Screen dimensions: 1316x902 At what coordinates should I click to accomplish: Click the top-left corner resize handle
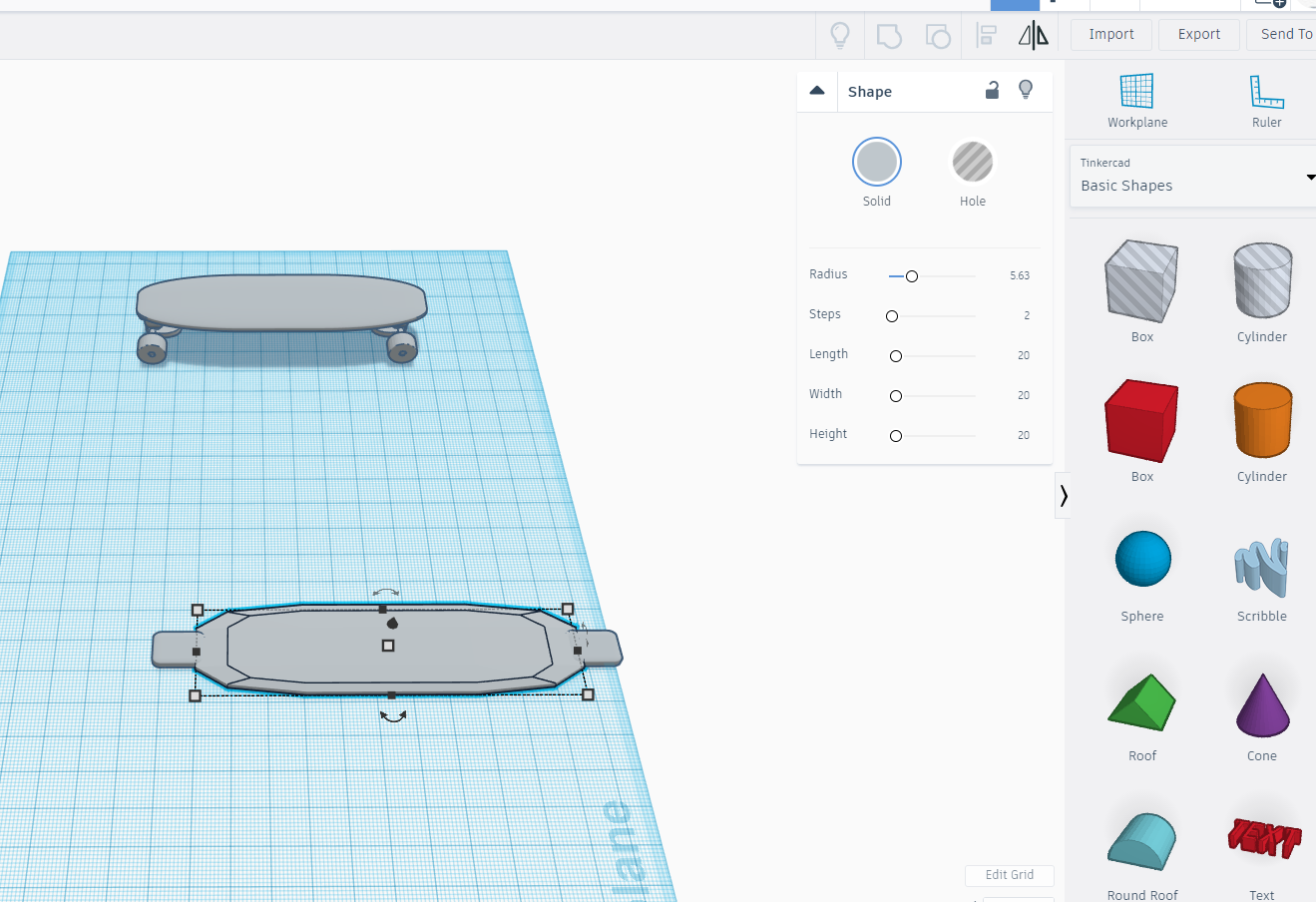(x=198, y=610)
